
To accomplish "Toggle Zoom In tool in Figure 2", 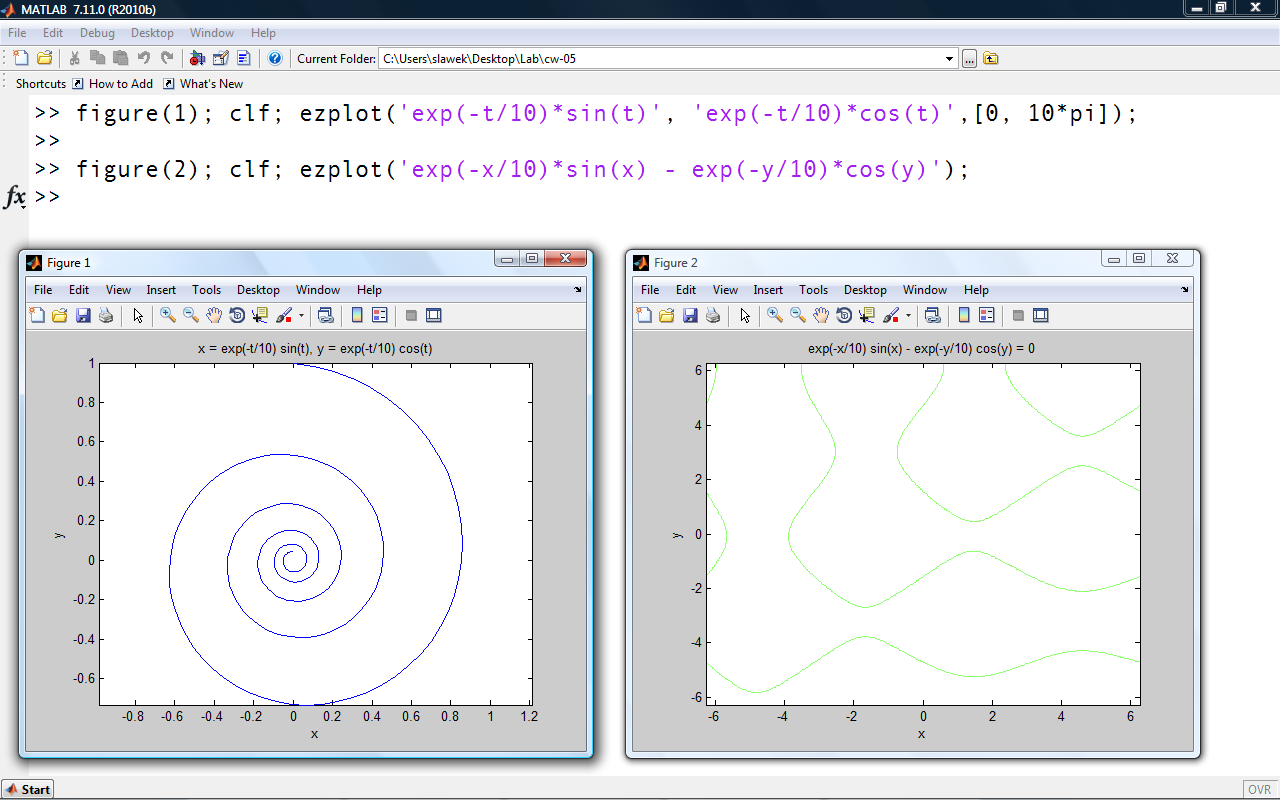I will tap(775, 316).
